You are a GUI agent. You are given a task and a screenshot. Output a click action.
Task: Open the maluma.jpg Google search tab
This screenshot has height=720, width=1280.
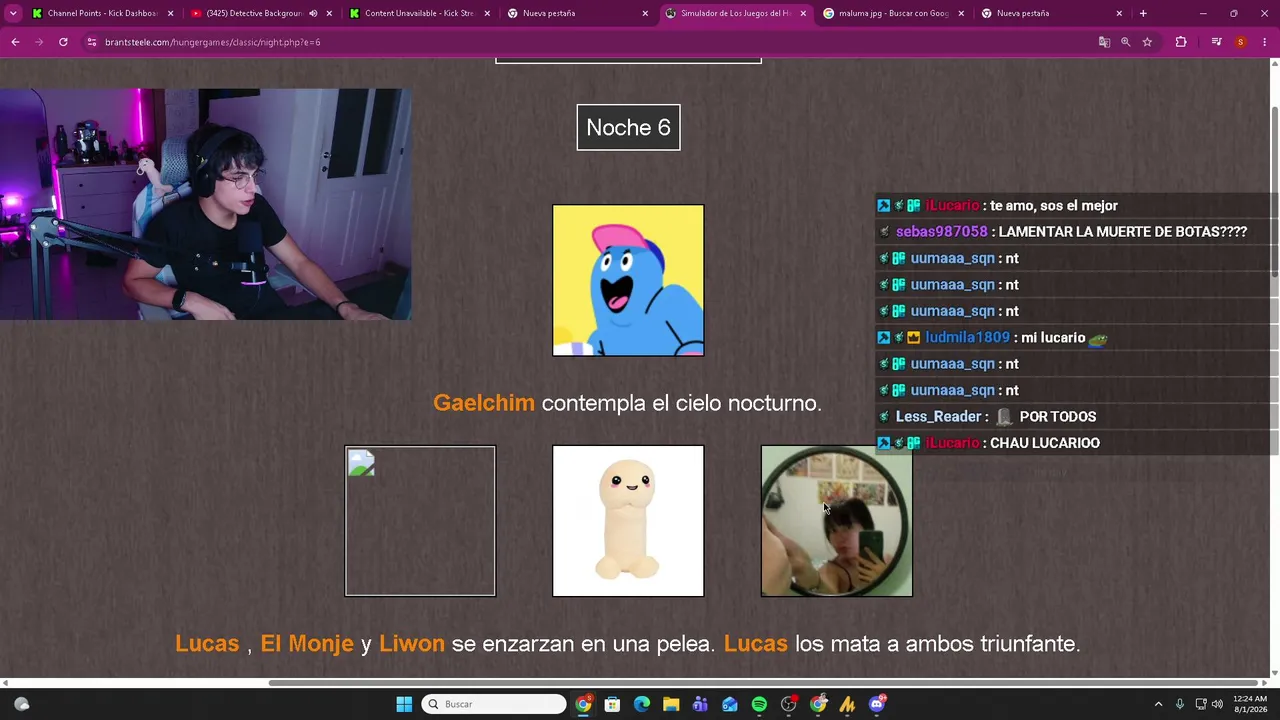tap(893, 13)
